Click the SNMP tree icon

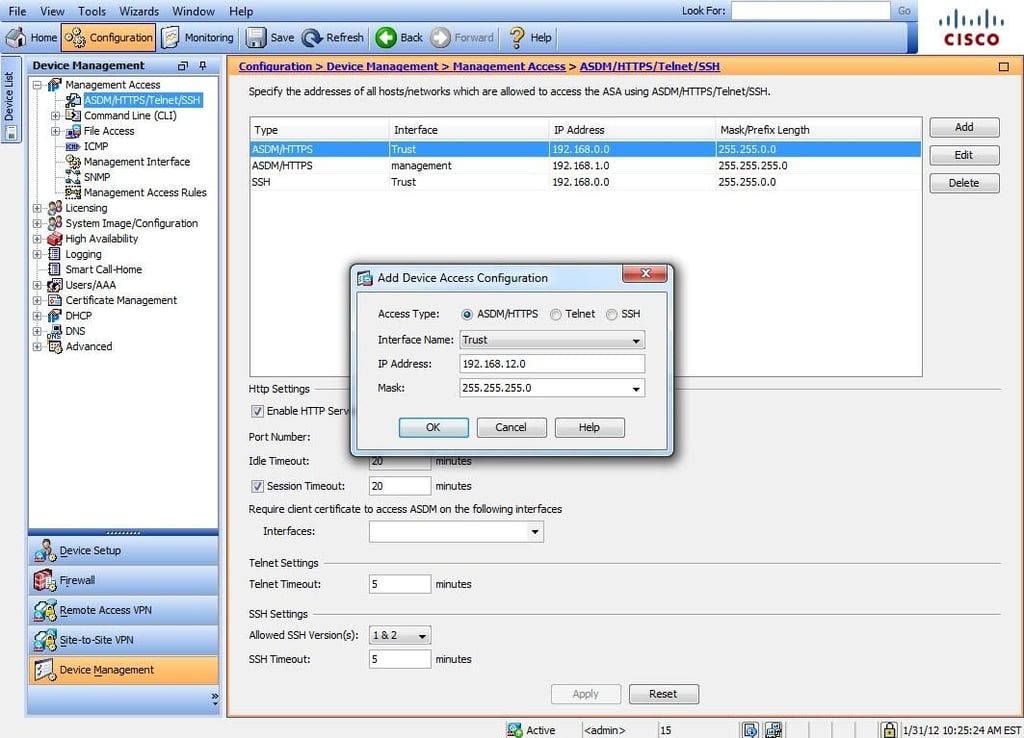(73, 177)
